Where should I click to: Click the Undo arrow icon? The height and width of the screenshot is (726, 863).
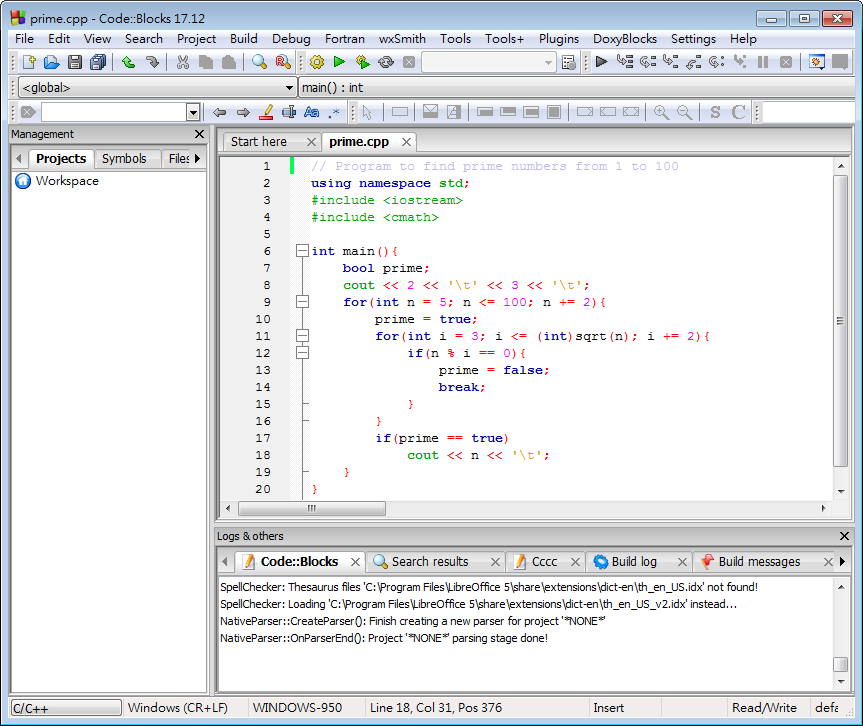[129, 62]
